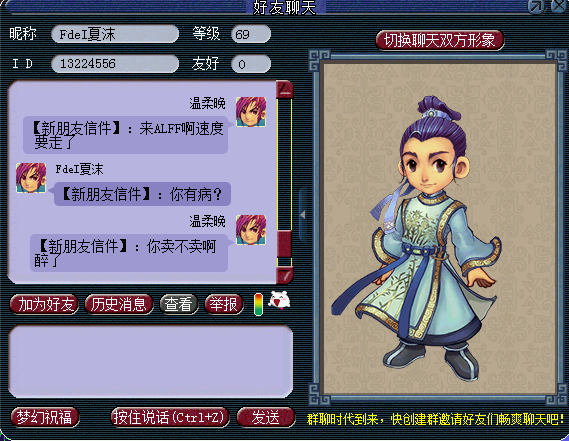Send the message with the 发送 button
Viewport: 569px width, 441px height.
pos(266,417)
